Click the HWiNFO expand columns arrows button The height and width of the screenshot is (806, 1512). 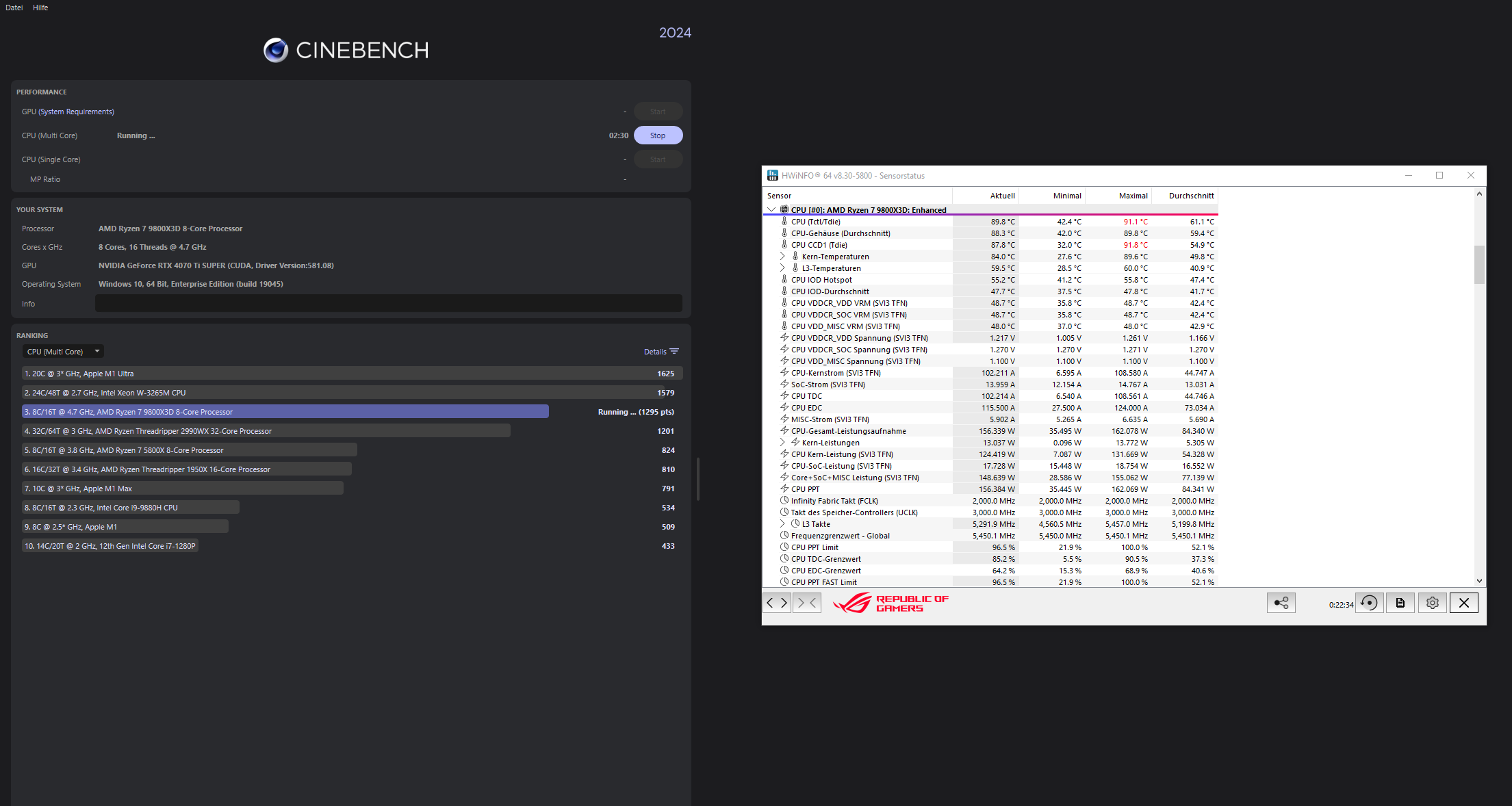(777, 603)
